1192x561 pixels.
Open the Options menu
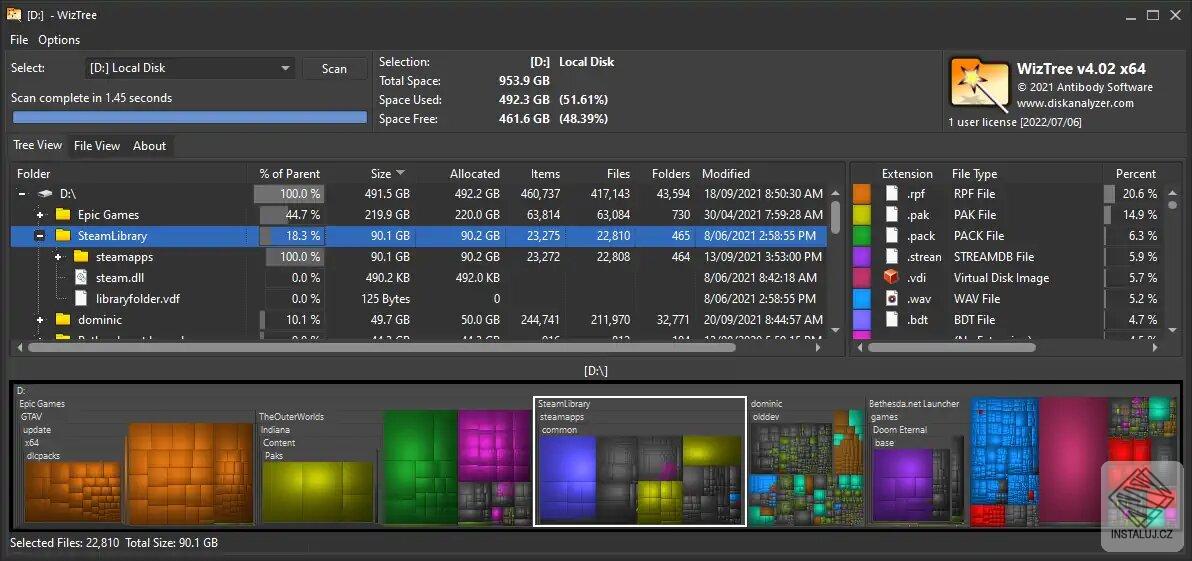(x=59, y=40)
